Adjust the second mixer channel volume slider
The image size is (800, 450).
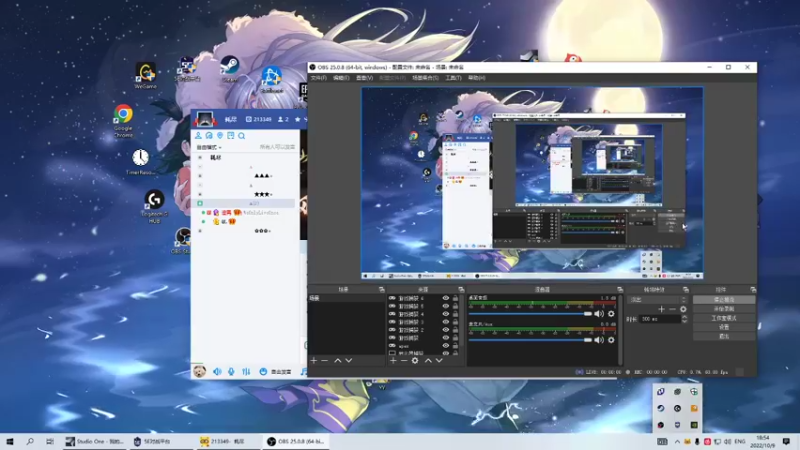coord(530,340)
